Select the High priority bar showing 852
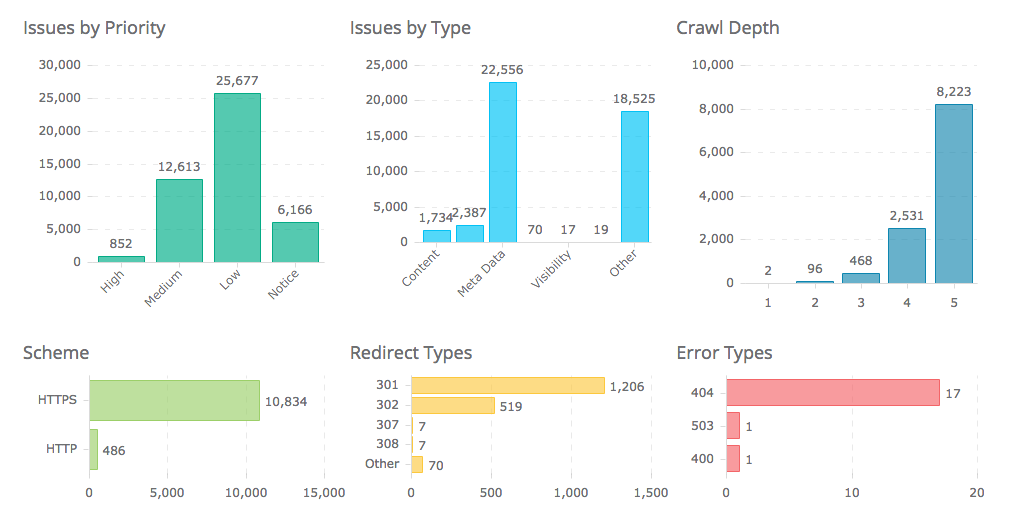 121,259
